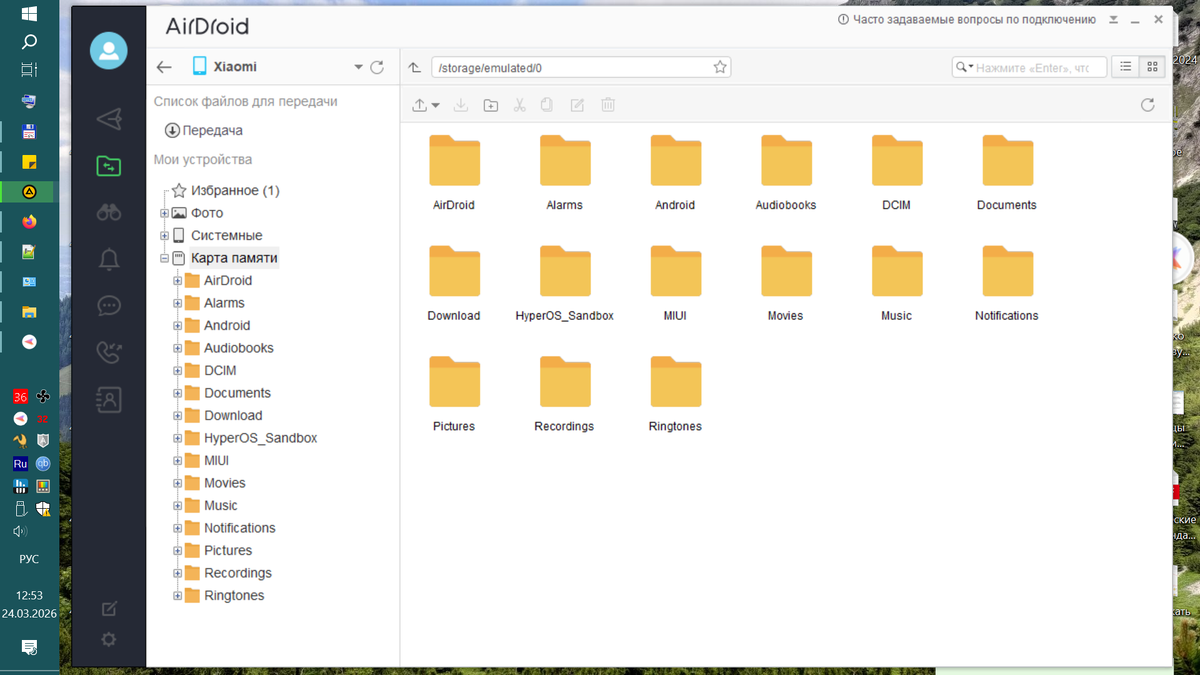
Task: Select the Files folder sidebar icon
Action: coord(109,166)
